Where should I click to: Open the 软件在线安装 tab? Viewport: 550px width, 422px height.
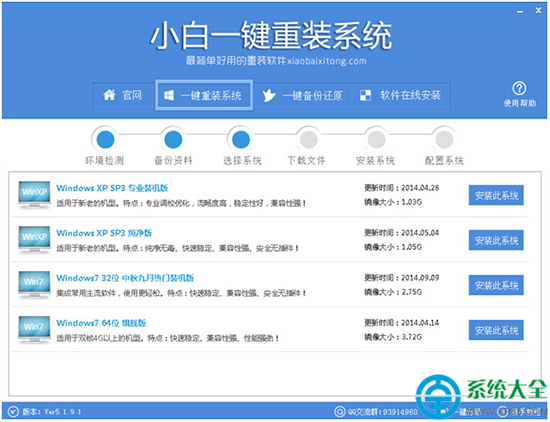coord(401,95)
